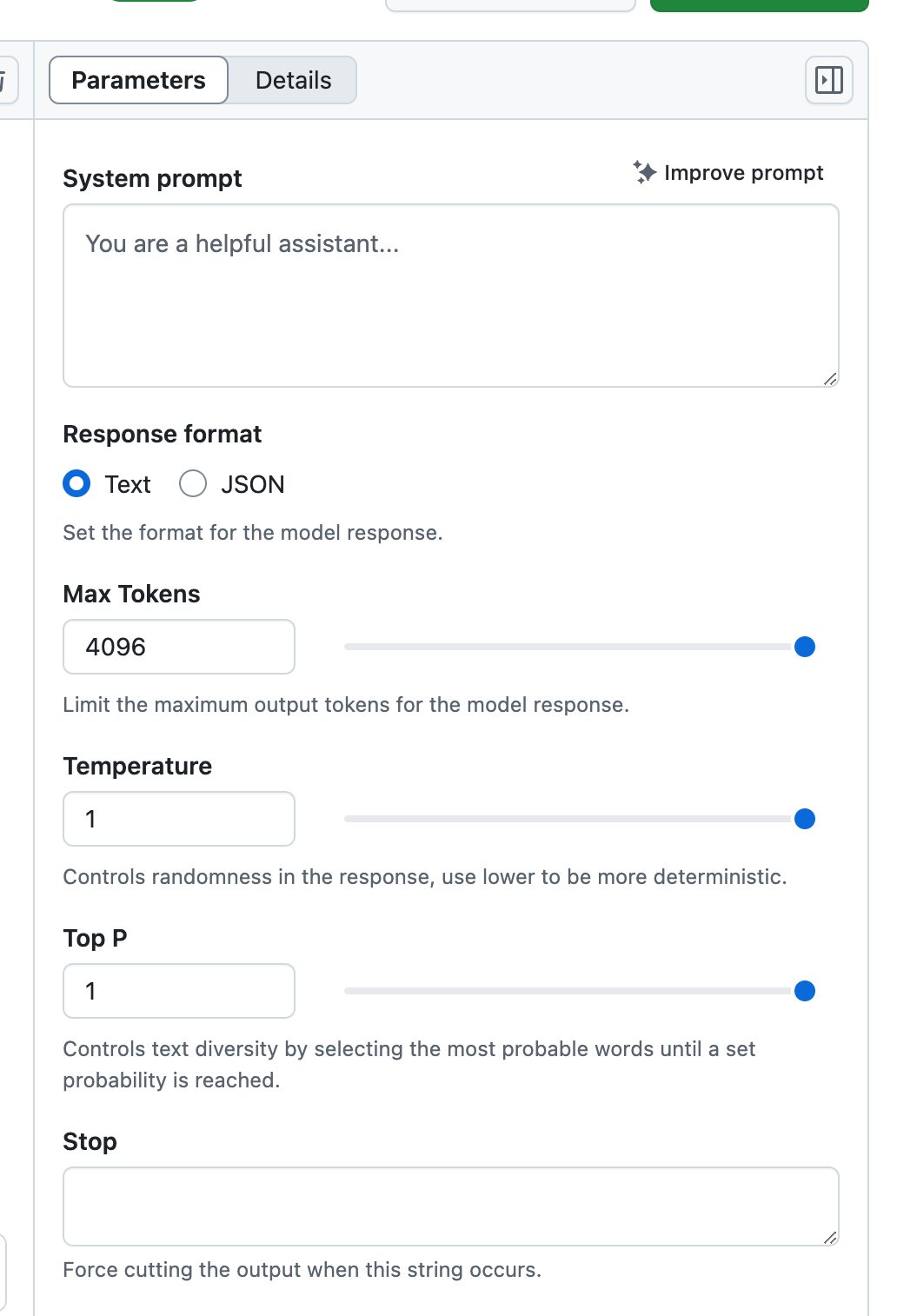Grab the System prompt resize handle
897x1316 pixels.
point(830,379)
